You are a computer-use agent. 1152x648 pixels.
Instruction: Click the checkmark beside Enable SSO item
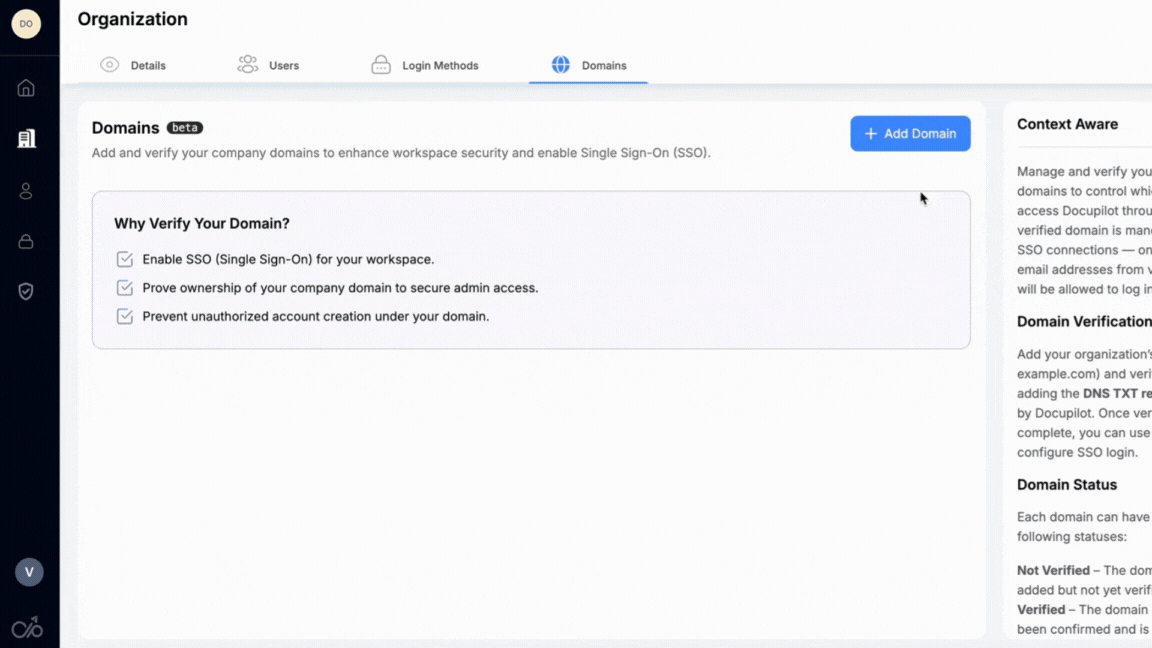pyautogui.click(x=125, y=260)
